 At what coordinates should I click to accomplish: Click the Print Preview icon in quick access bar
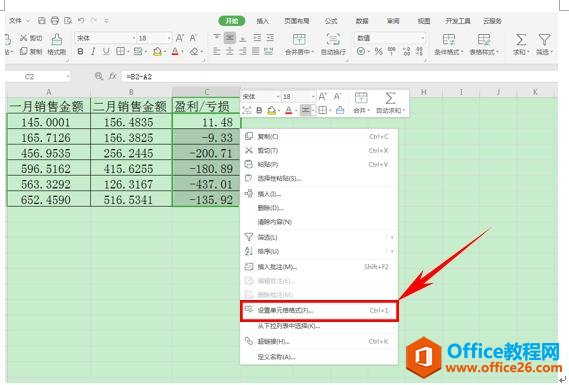[x=68, y=21]
